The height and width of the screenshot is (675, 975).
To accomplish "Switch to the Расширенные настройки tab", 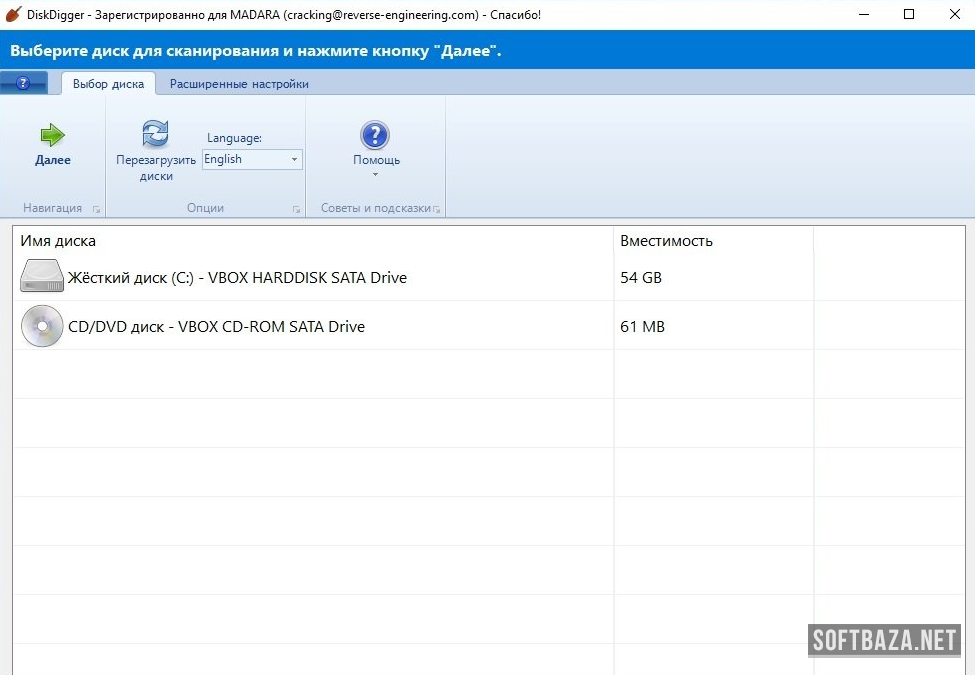I will click(x=239, y=84).
